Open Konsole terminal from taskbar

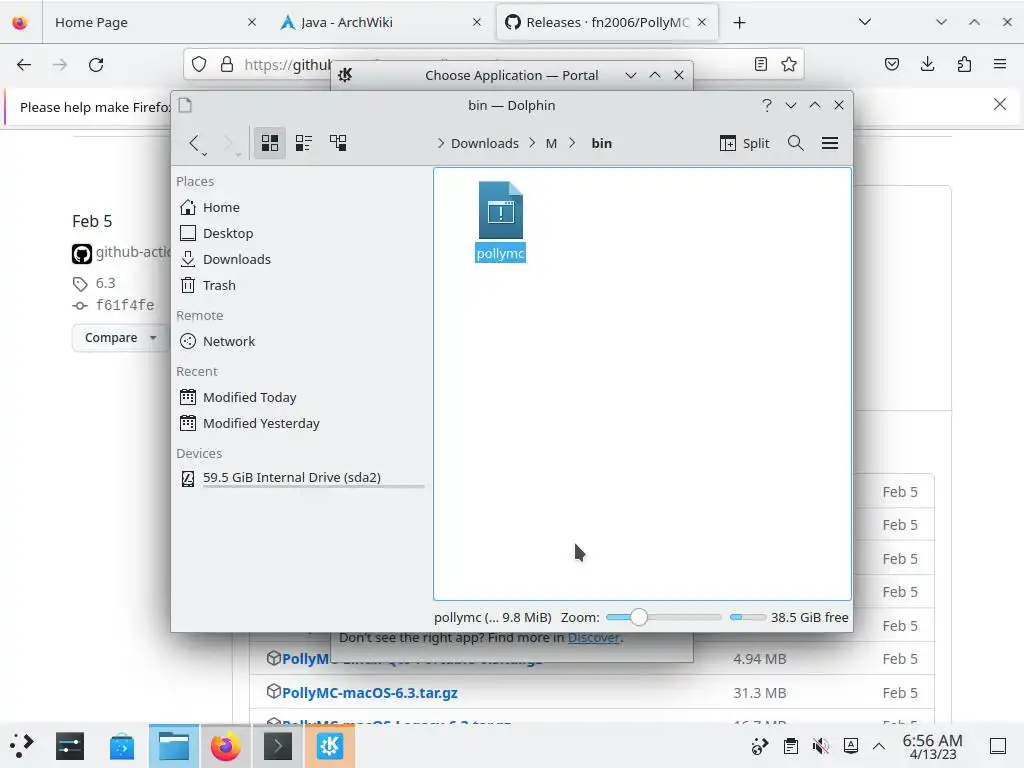click(278, 746)
